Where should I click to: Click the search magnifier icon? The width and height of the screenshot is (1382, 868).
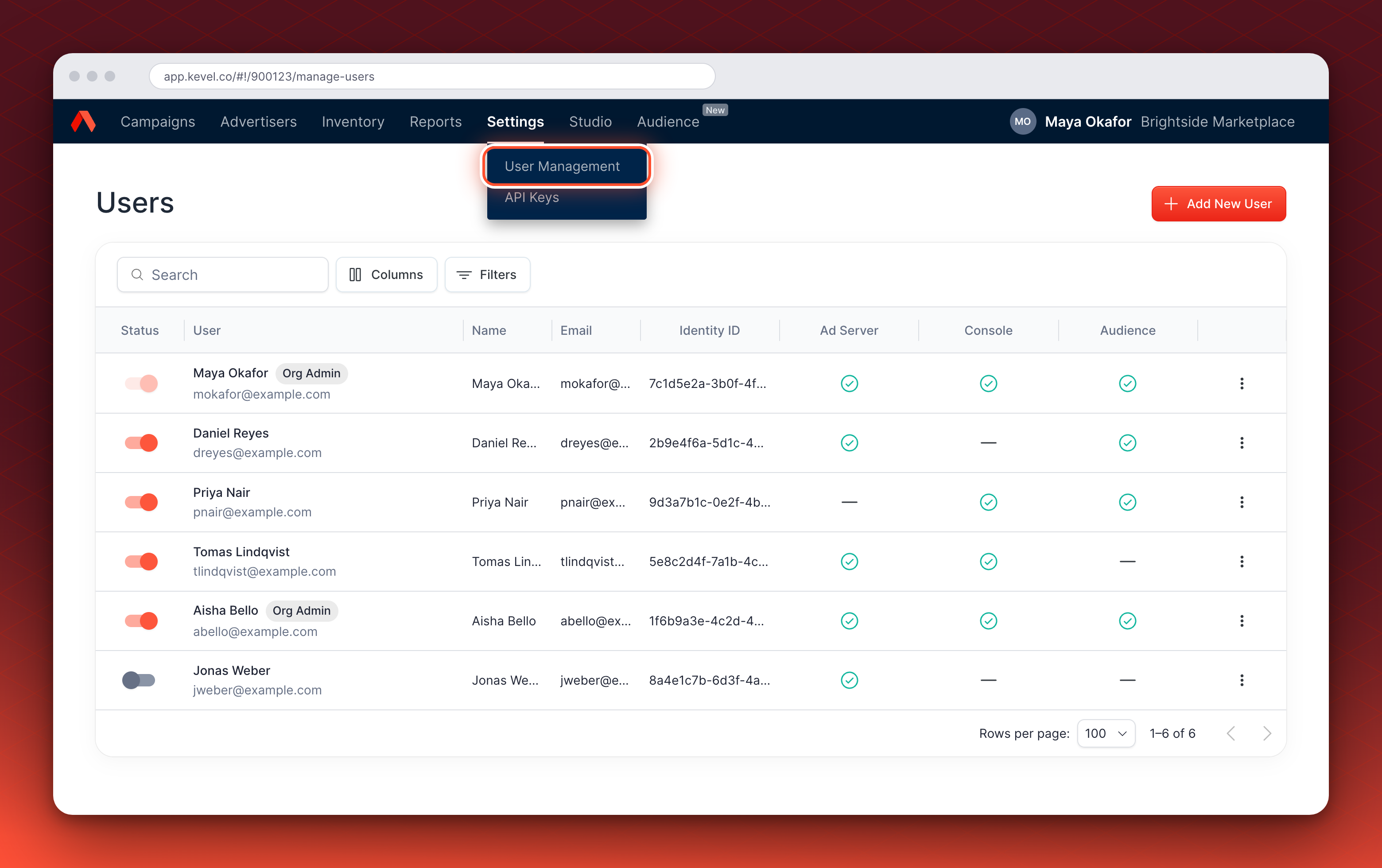[x=137, y=275]
